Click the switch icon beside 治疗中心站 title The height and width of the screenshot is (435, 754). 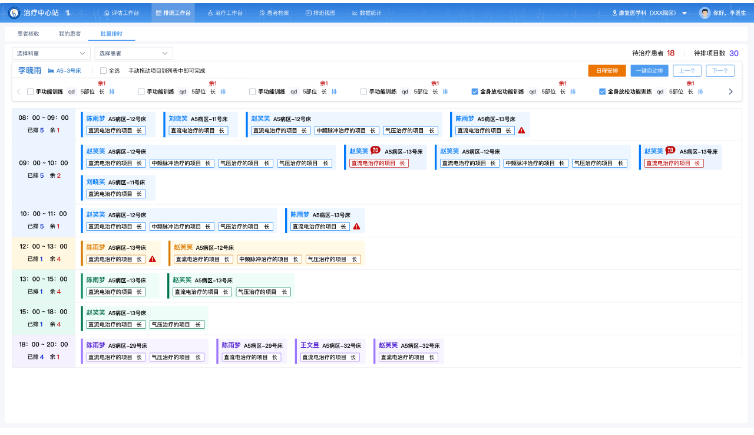click(x=68, y=13)
